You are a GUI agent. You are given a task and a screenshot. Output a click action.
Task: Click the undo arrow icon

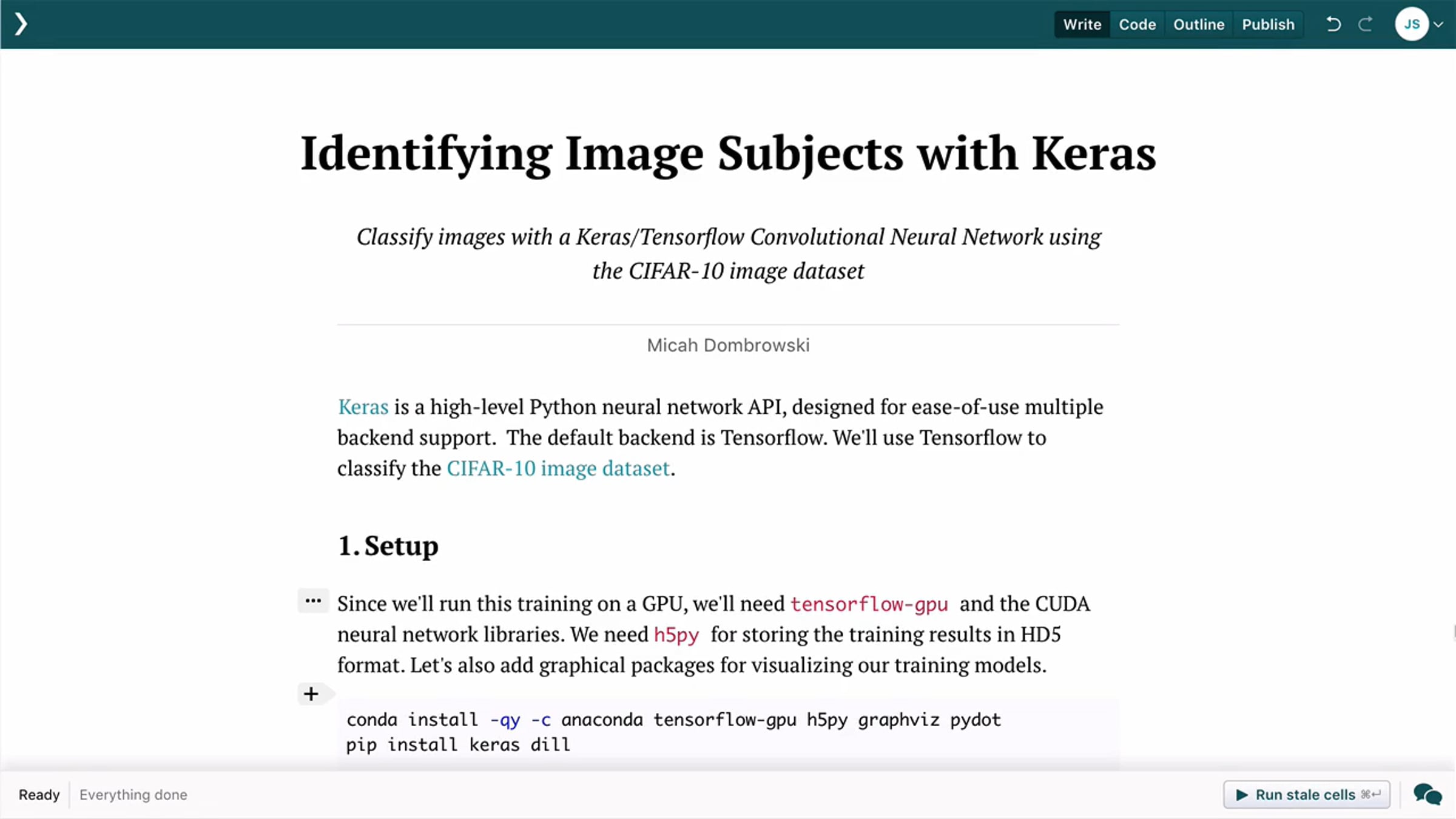[x=1333, y=24]
